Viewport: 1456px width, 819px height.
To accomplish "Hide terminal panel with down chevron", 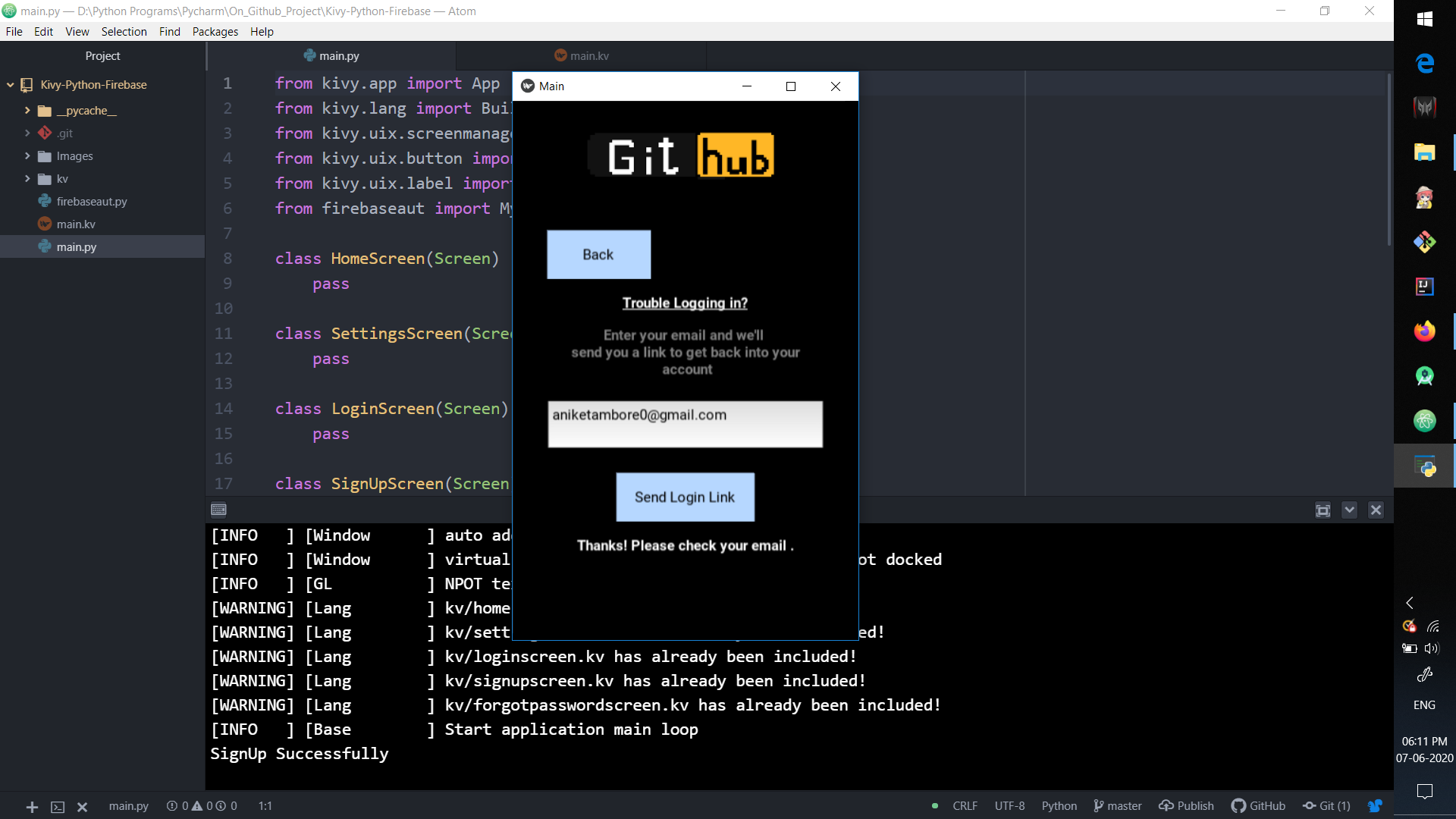I will [x=1349, y=510].
